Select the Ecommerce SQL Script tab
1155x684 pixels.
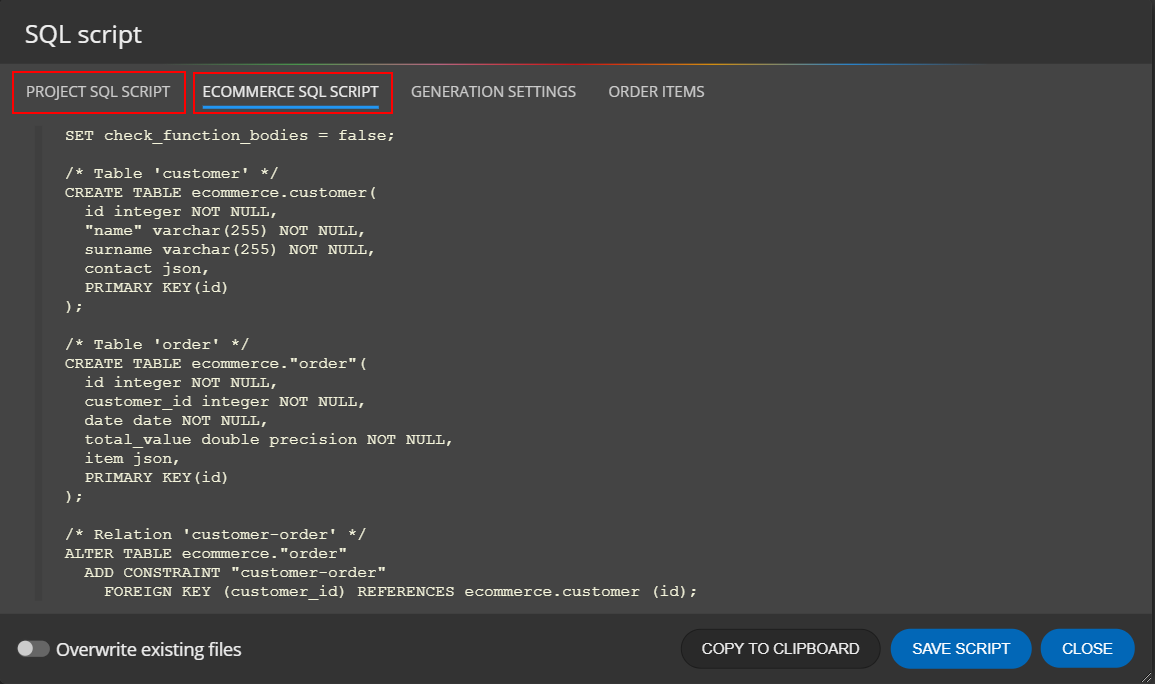290,92
